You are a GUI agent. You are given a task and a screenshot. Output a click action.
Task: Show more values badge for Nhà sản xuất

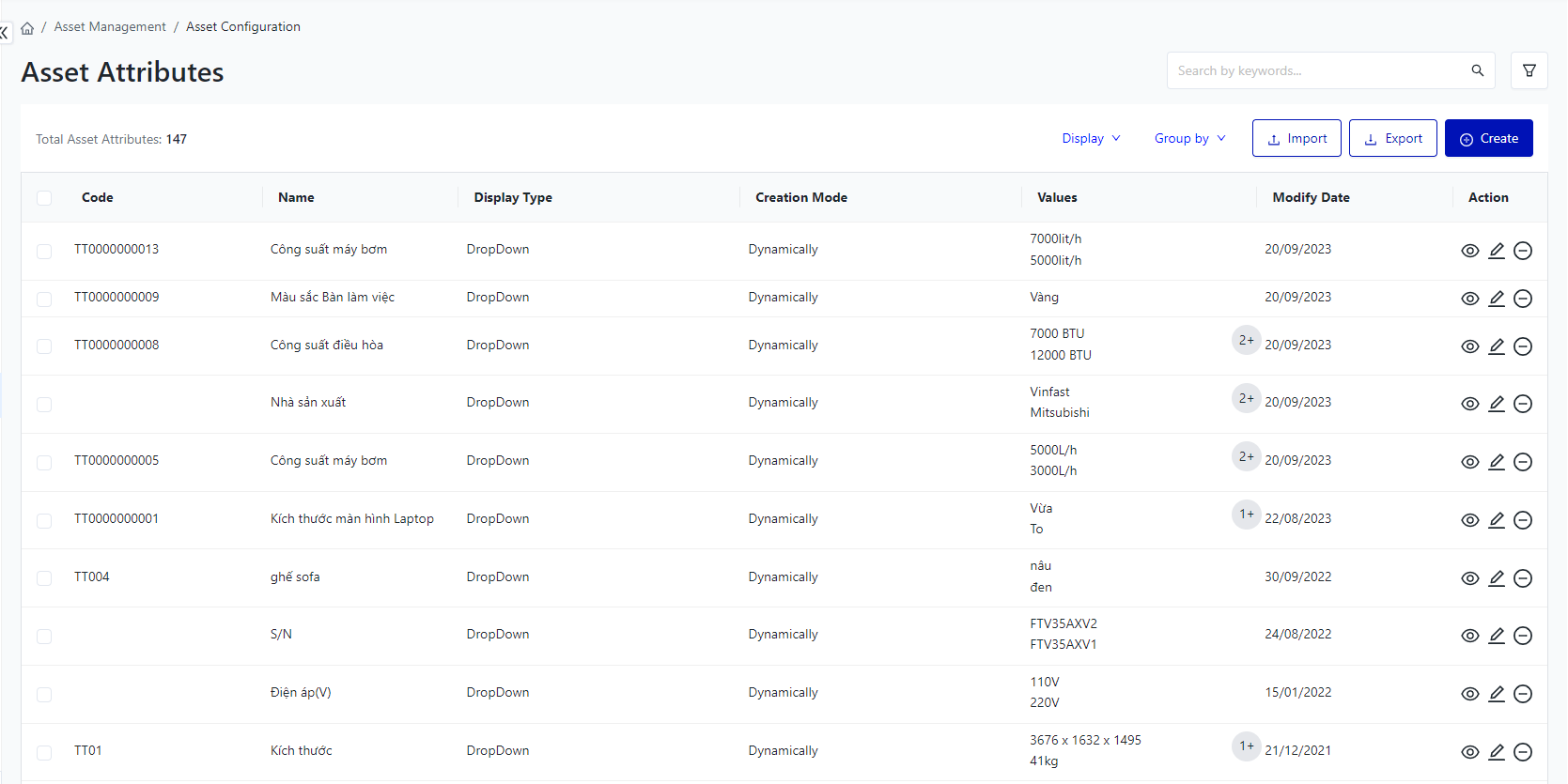[x=1246, y=398]
